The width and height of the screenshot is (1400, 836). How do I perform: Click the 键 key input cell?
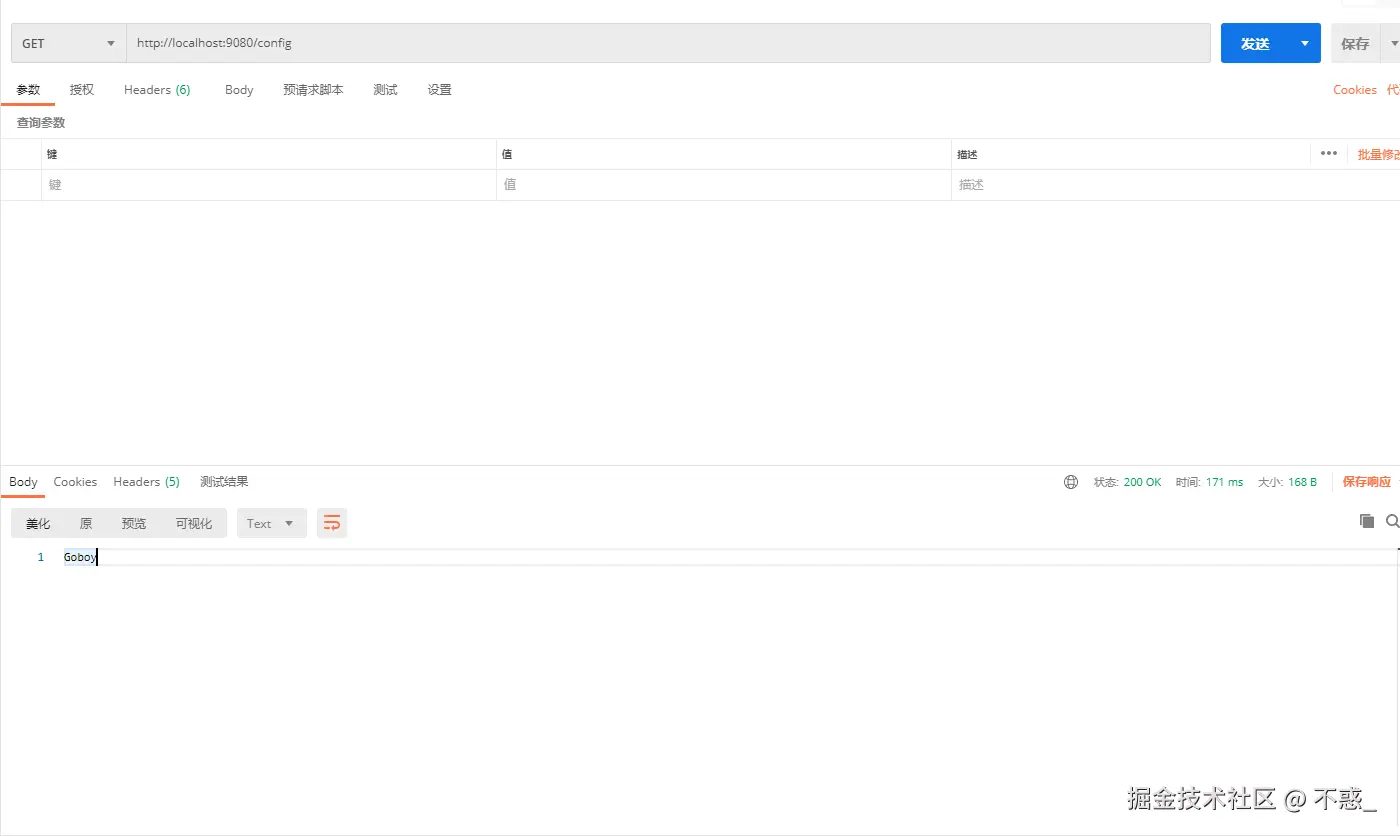pos(269,185)
